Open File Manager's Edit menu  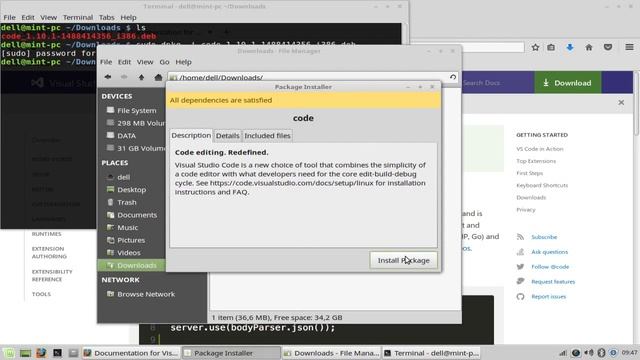pos(124,62)
